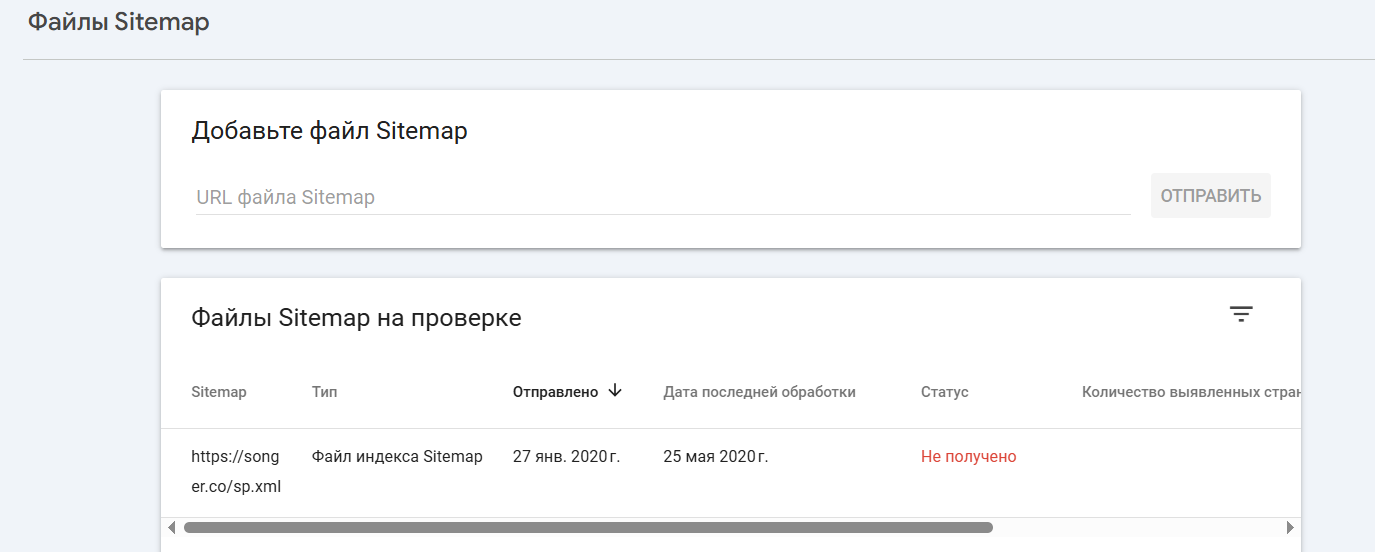Click the red Не получено status

(968, 457)
